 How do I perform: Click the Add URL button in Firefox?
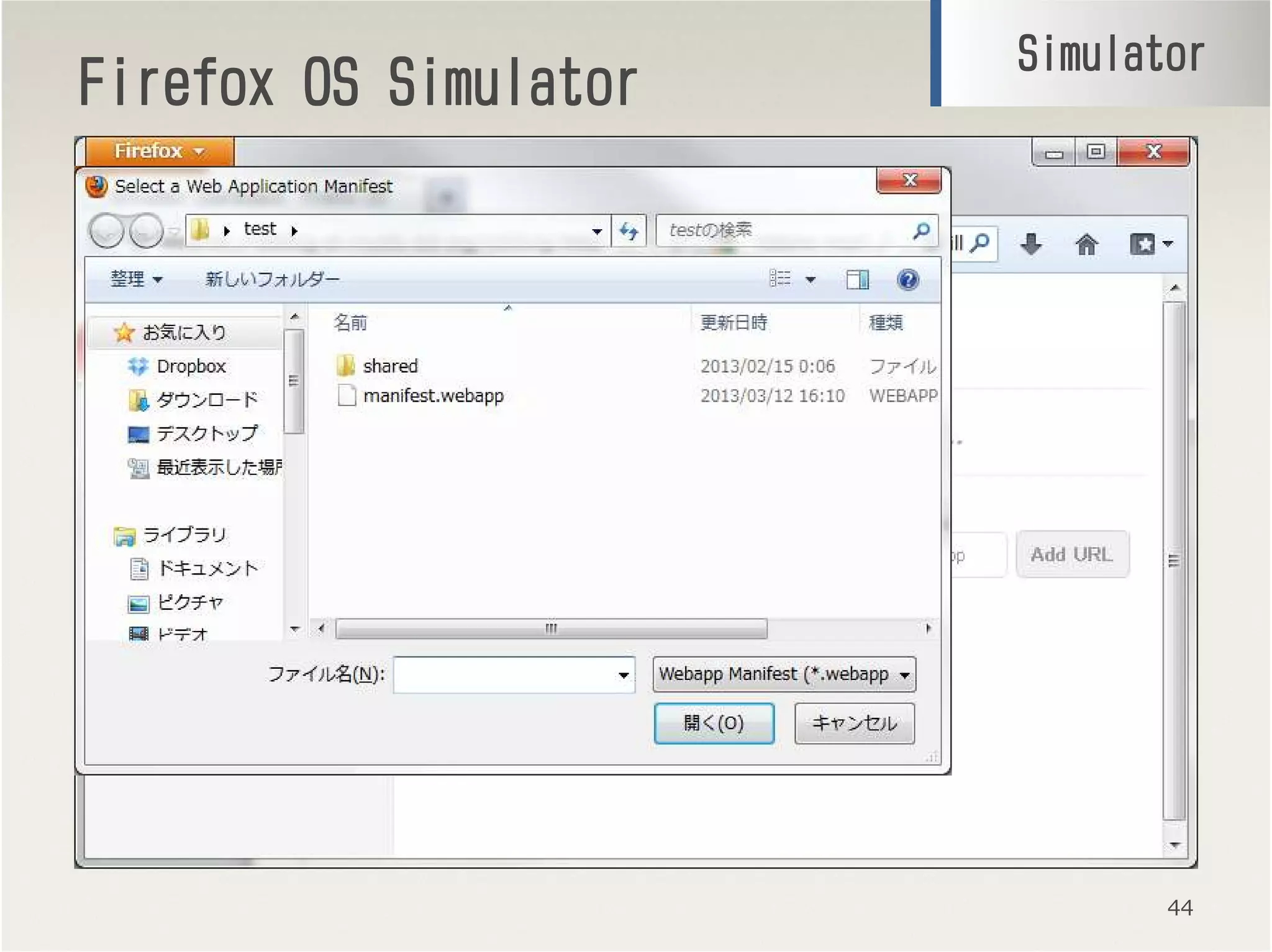click(x=1072, y=554)
